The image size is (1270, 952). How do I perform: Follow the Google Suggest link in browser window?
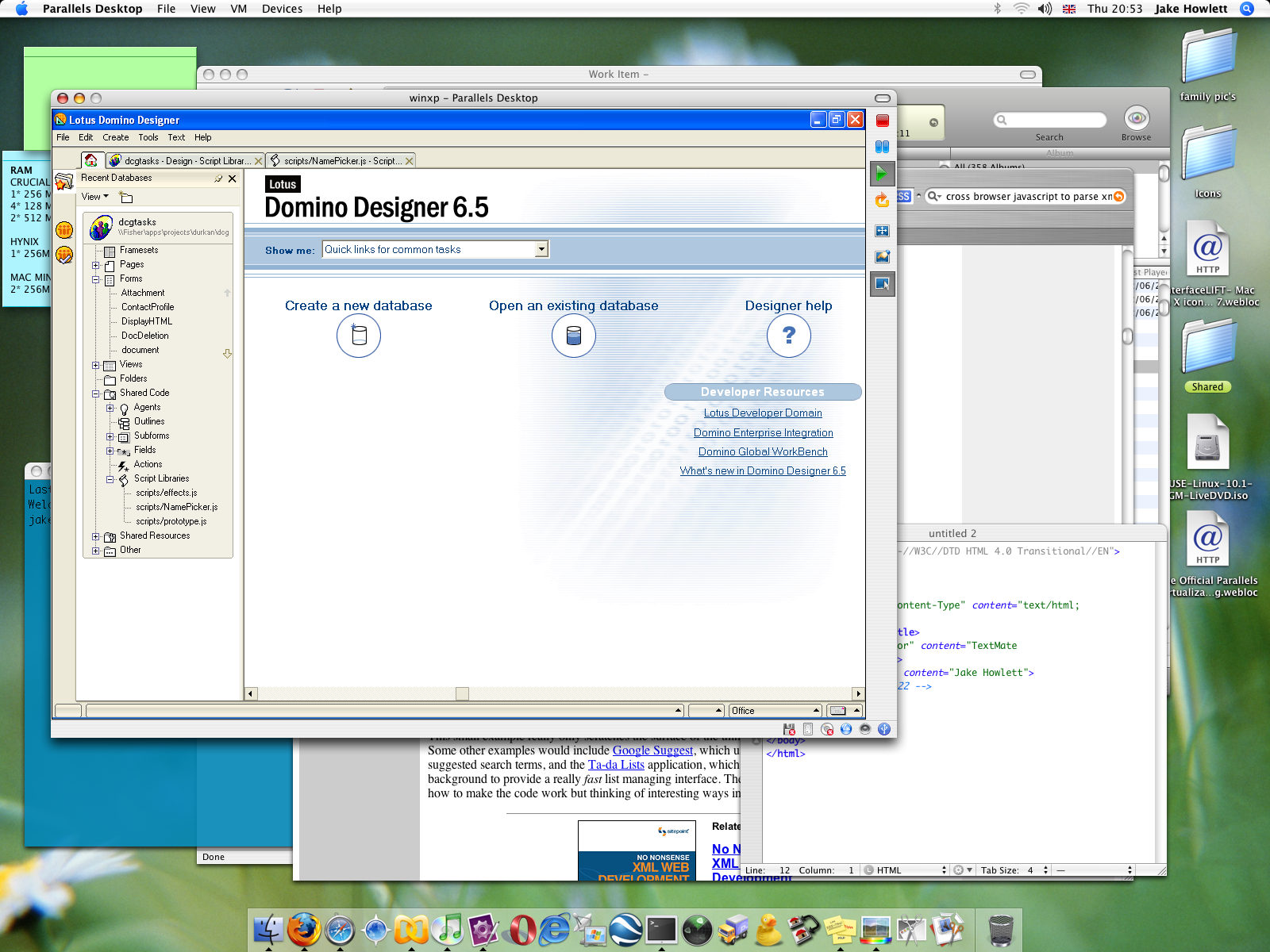click(652, 750)
